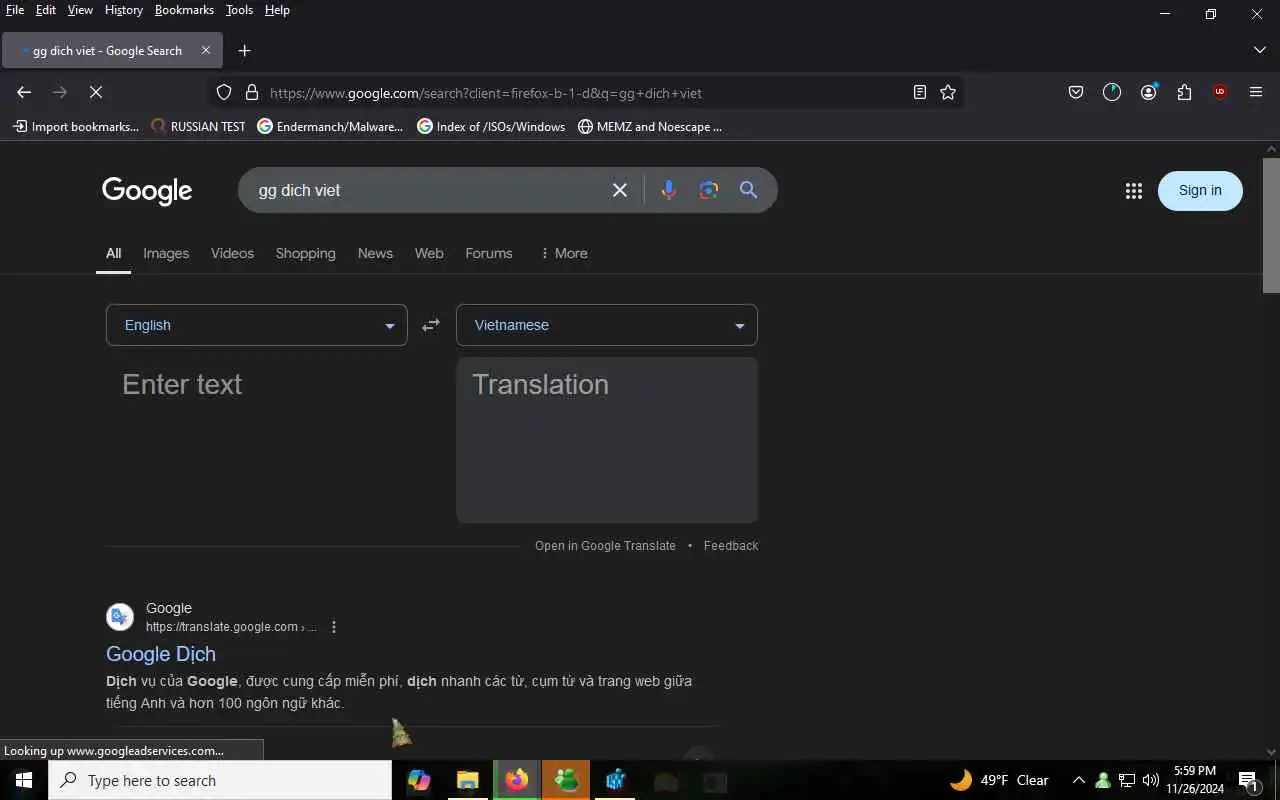Click the page vertical scrollbar thumb
1280x800 pixels.
click(1271, 225)
